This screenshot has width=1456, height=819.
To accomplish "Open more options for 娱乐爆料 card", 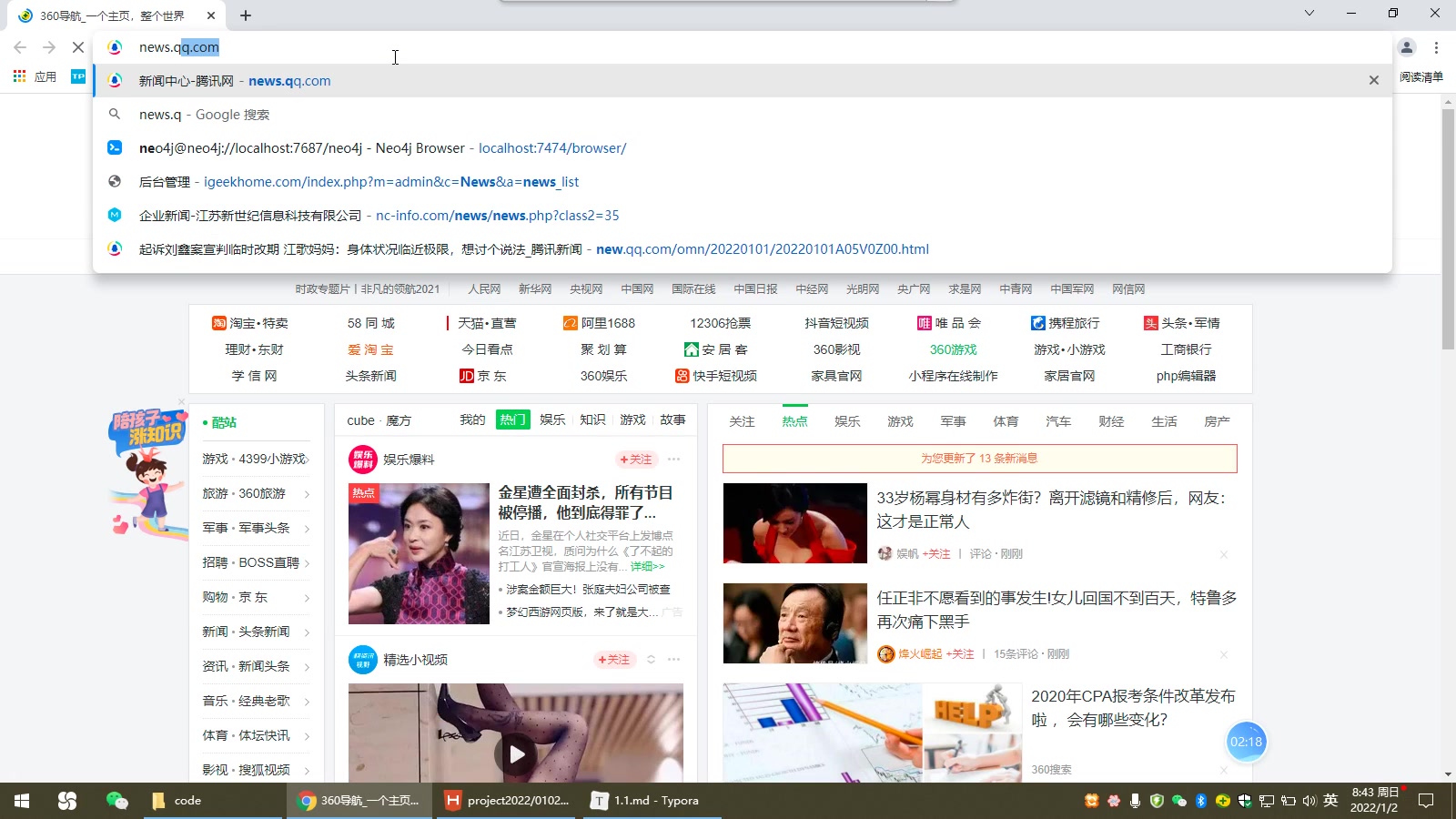I will click(673, 460).
